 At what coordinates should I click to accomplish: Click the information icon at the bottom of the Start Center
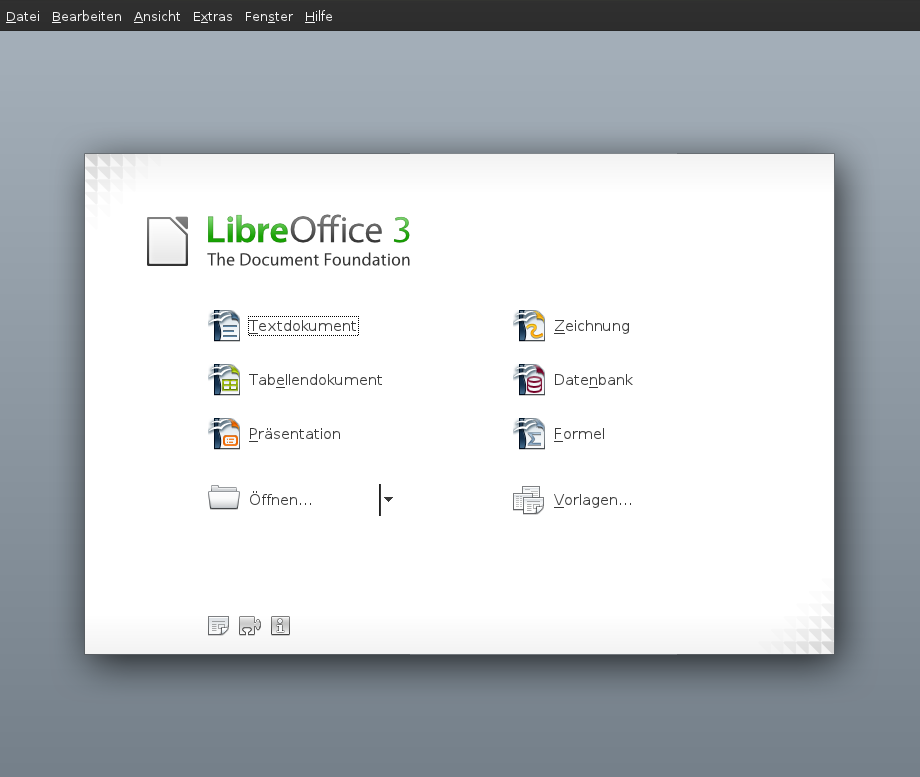[280, 626]
